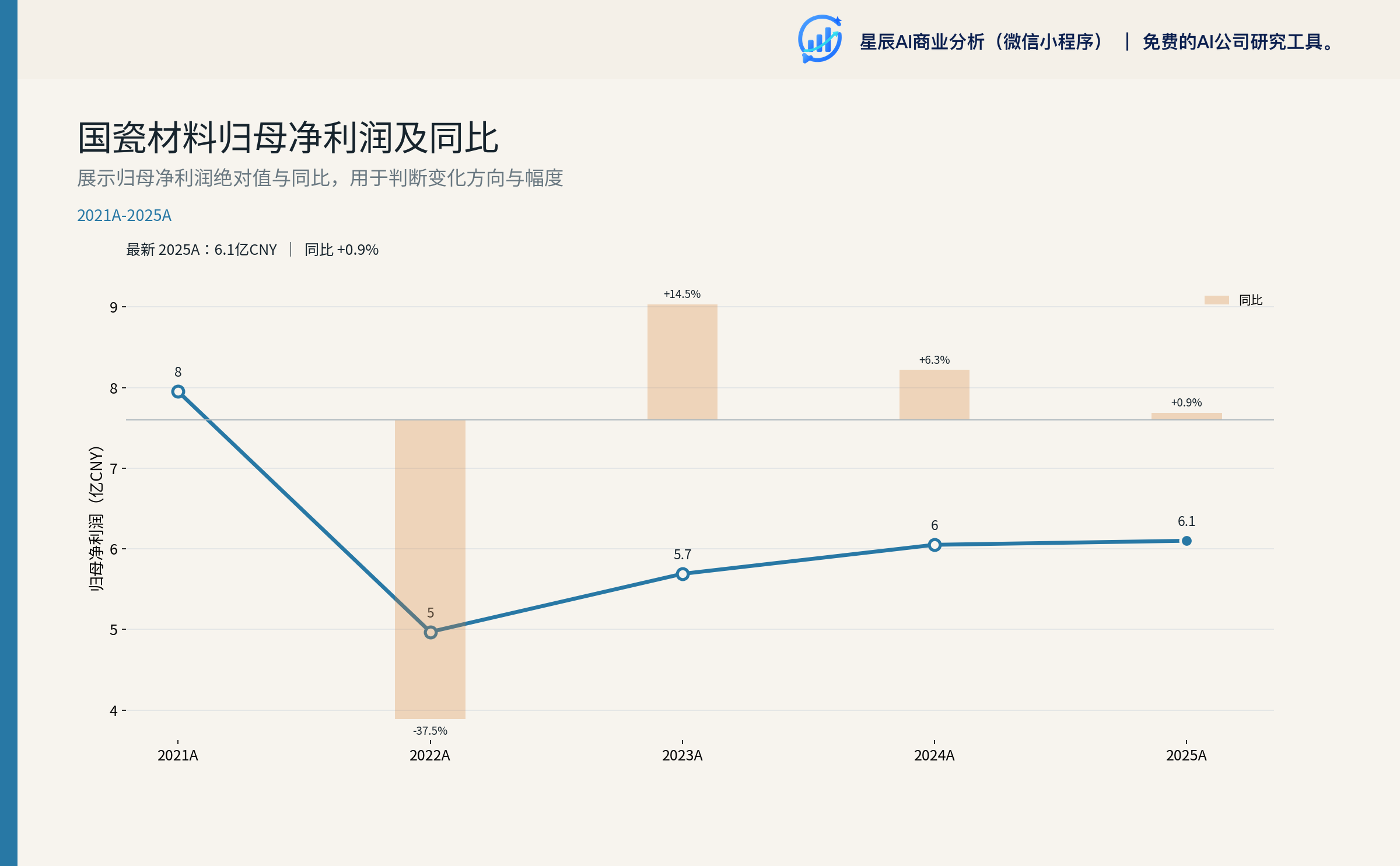The width and height of the screenshot is (1400, 866).
Task: Click the y-axis tick label 7
Action: (114, 469)
